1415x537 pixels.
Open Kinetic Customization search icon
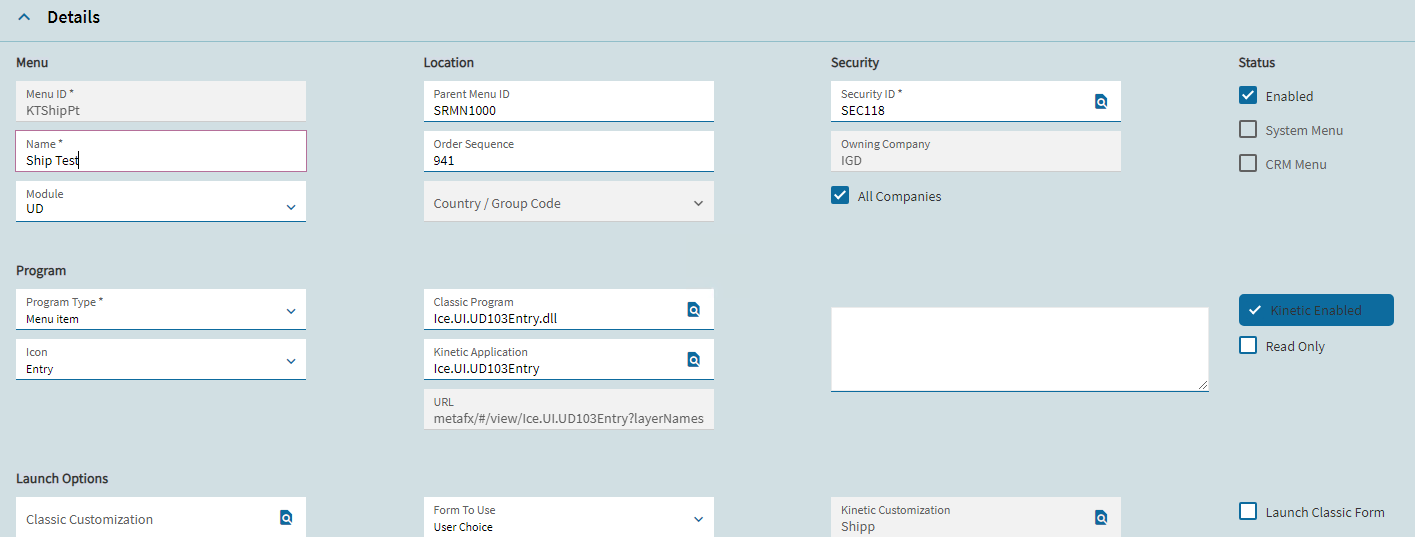(x=1100, y=518)
